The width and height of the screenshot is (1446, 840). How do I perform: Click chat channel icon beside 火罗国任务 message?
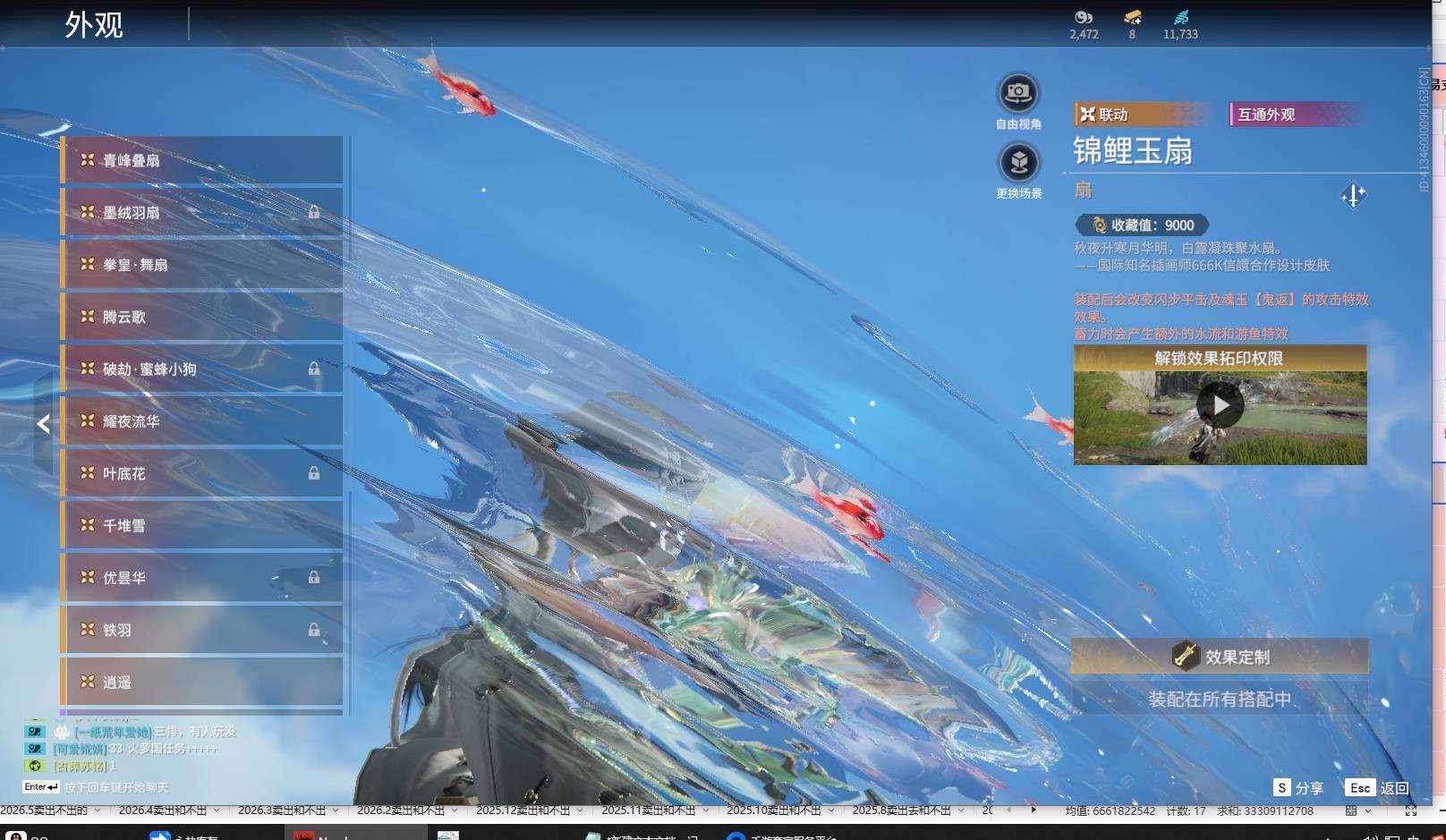(34, 749)
